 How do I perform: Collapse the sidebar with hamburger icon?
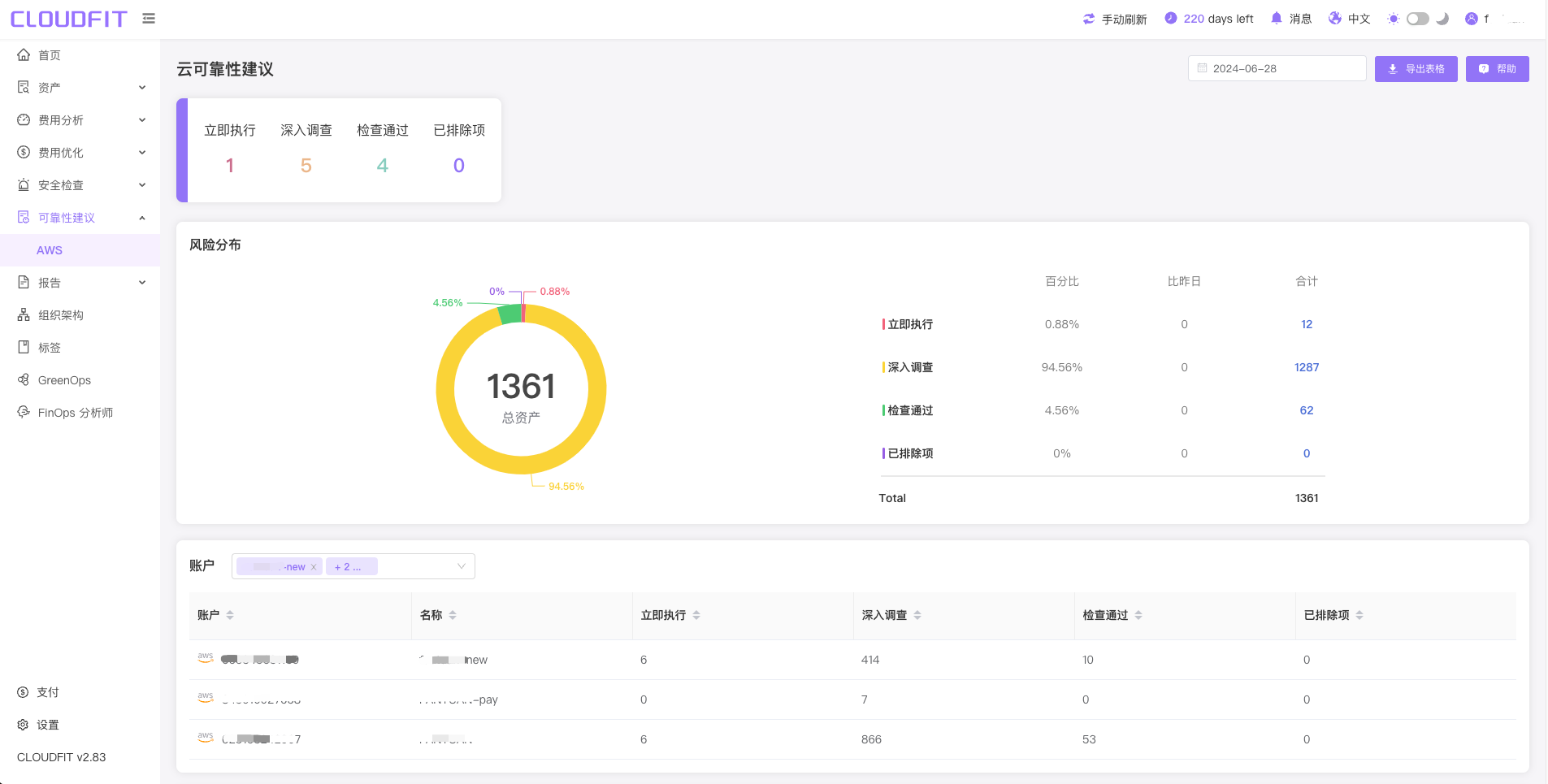(149, 18)
